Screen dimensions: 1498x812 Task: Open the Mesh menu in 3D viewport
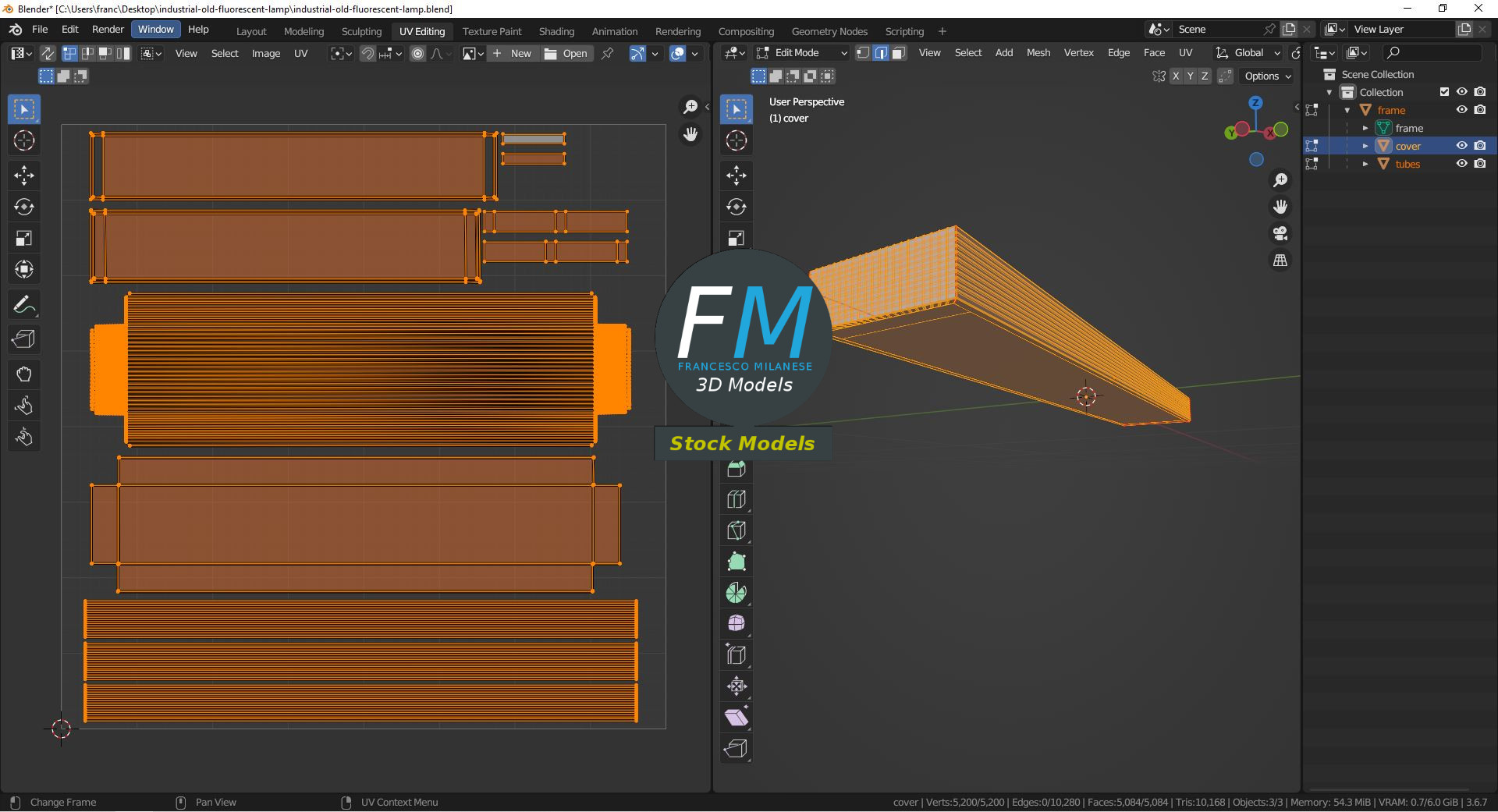tap(1038, 52)
